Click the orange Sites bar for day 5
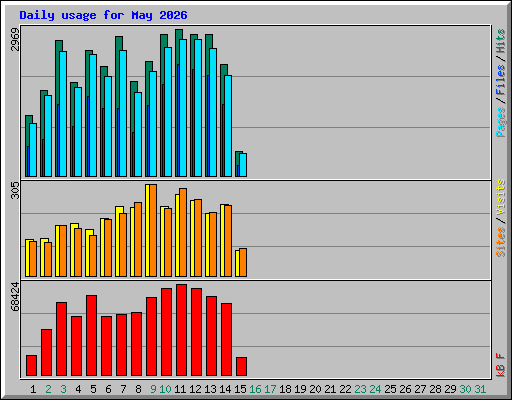Image resolution: width=512 pixels, height=400 pixels. pyautogui.click(x=93, y=256)
